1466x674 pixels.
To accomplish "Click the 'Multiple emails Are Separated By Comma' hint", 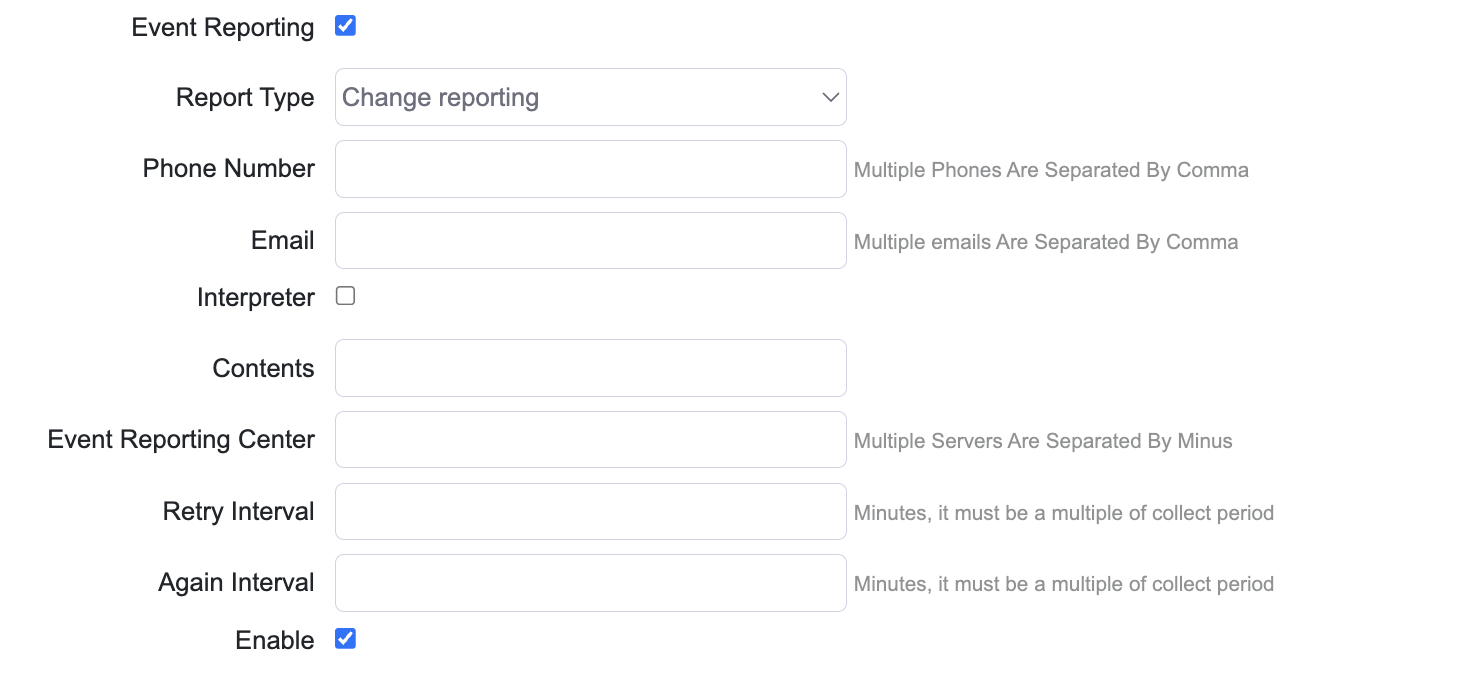I will coord(1046,242).
